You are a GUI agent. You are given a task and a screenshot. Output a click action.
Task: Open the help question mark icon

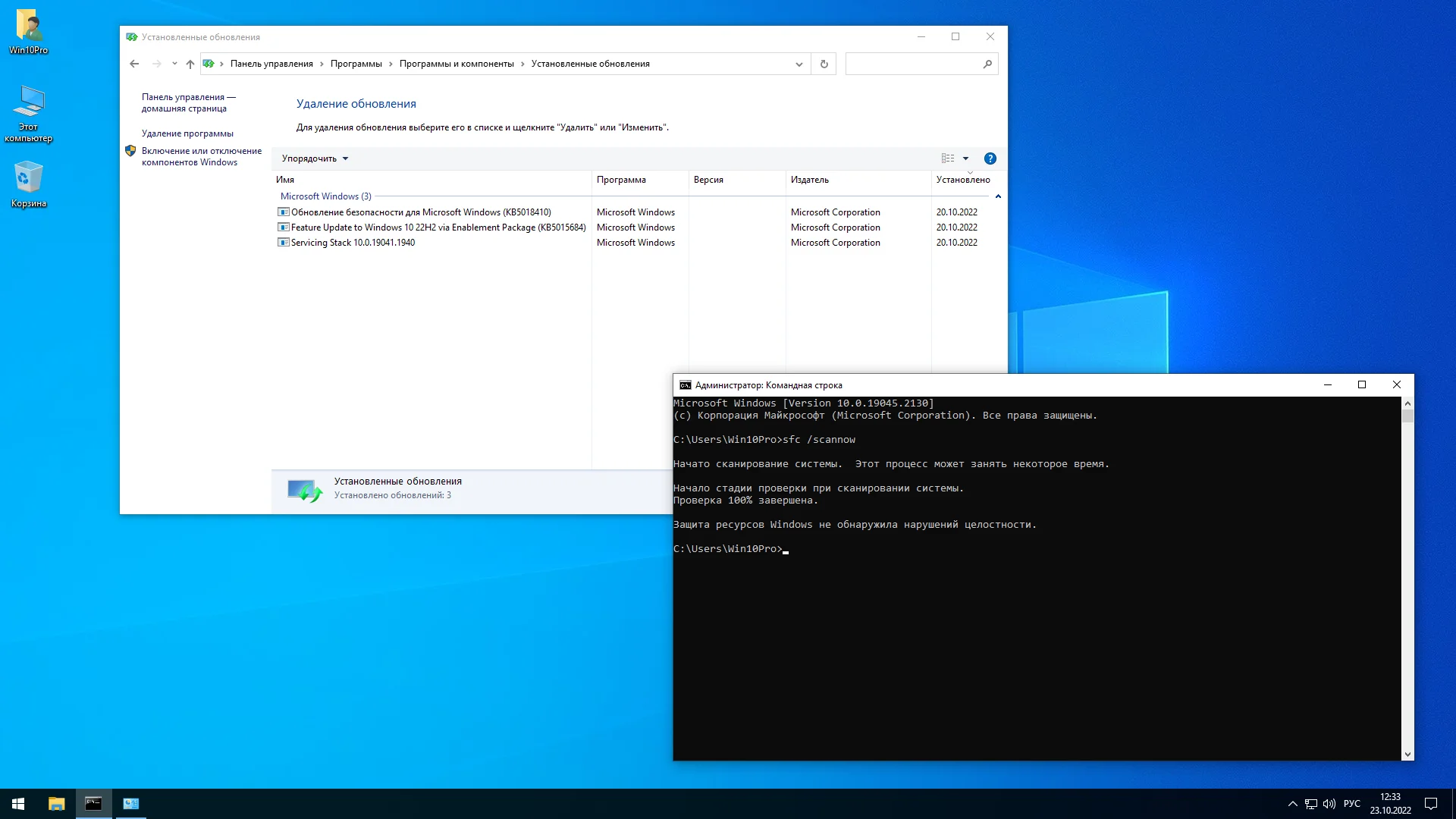990,158
